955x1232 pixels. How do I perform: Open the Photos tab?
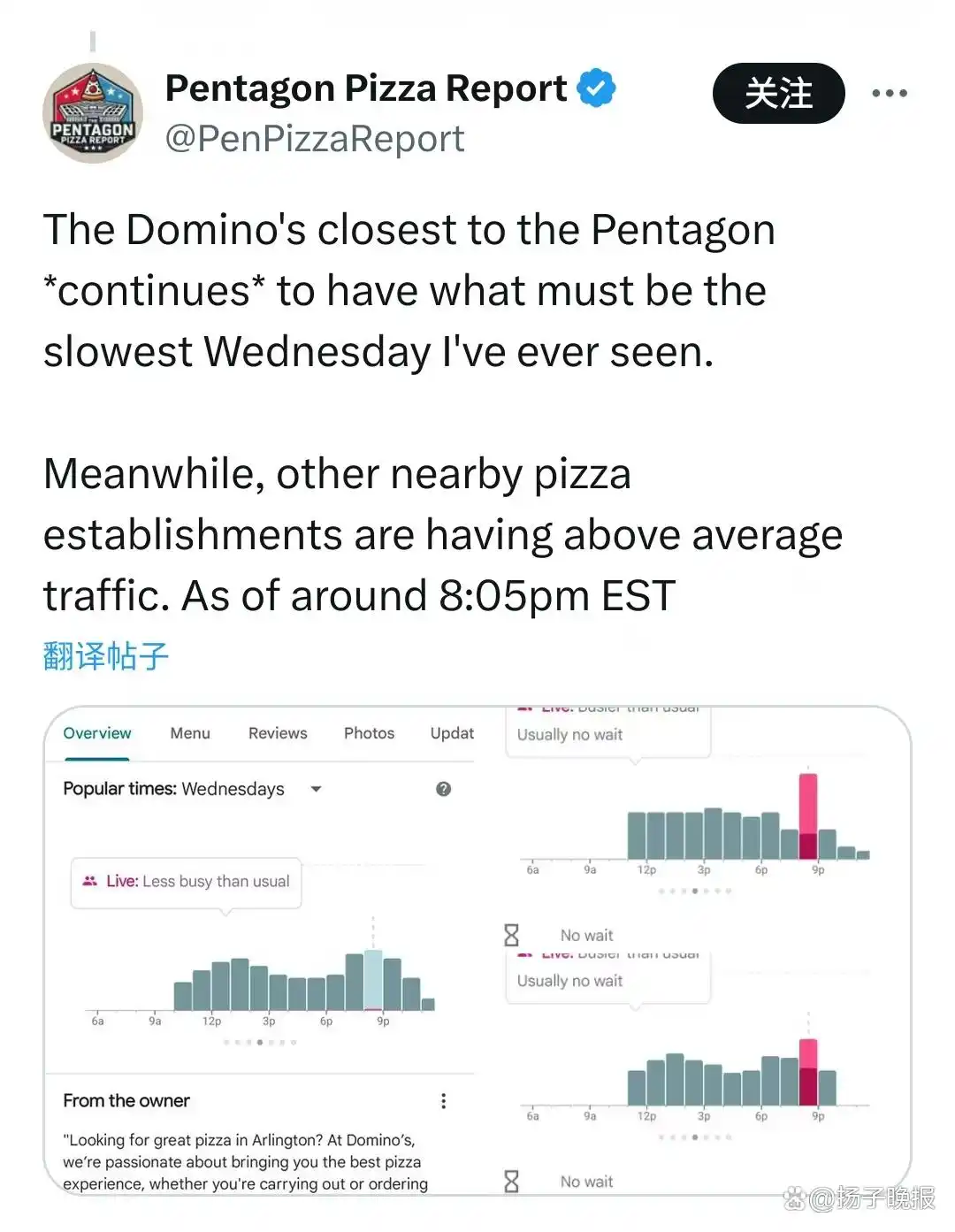tap(369, 733)
